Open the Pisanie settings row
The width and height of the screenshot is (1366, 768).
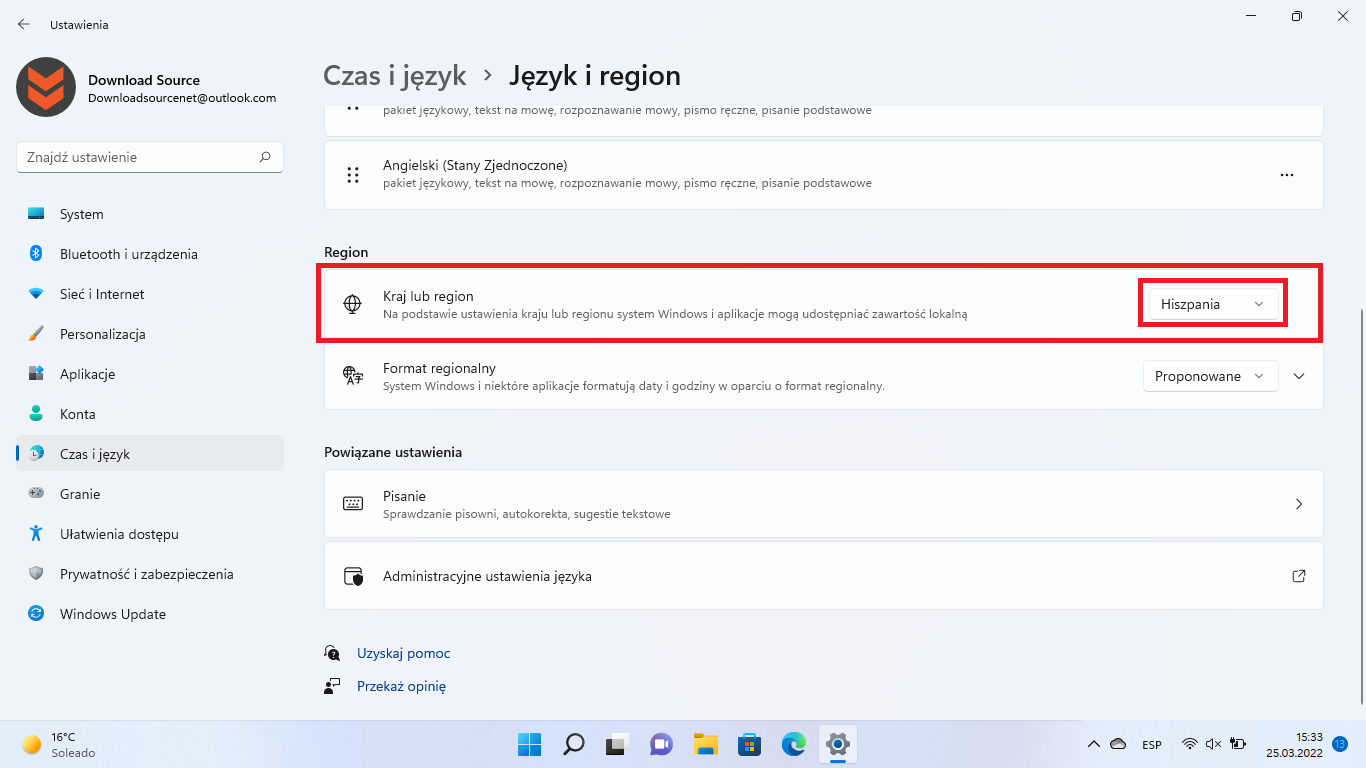(x=823, y=504)
